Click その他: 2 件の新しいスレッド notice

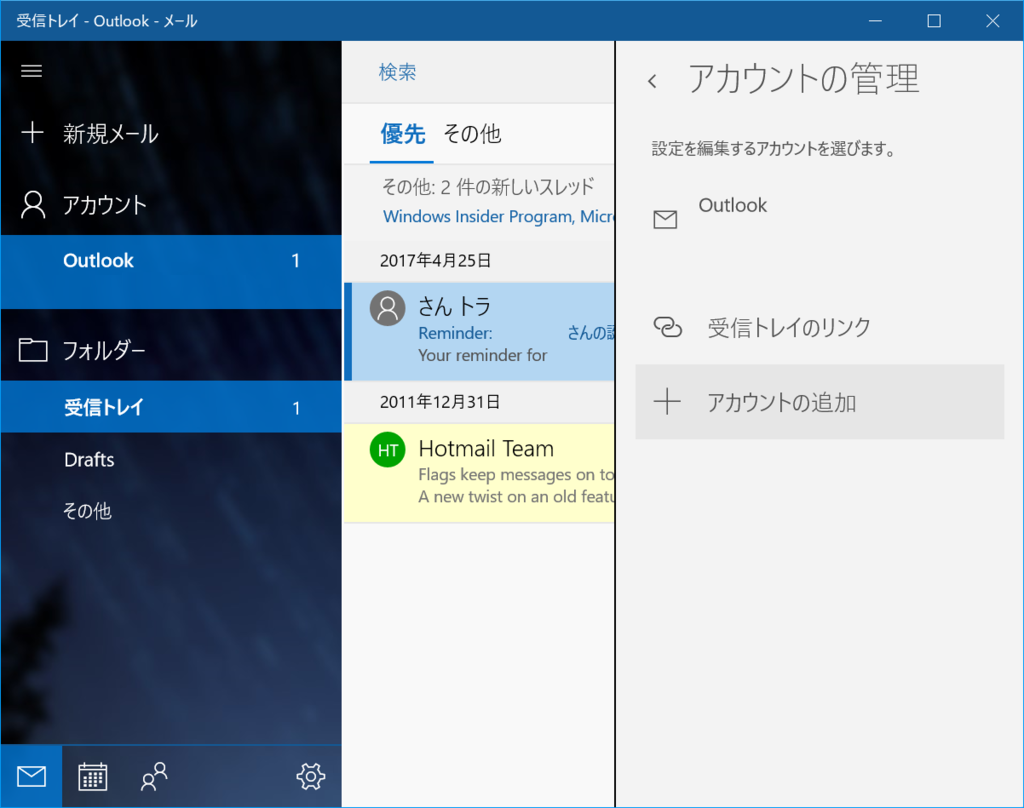pyautogui.click(x=488, y=187)
